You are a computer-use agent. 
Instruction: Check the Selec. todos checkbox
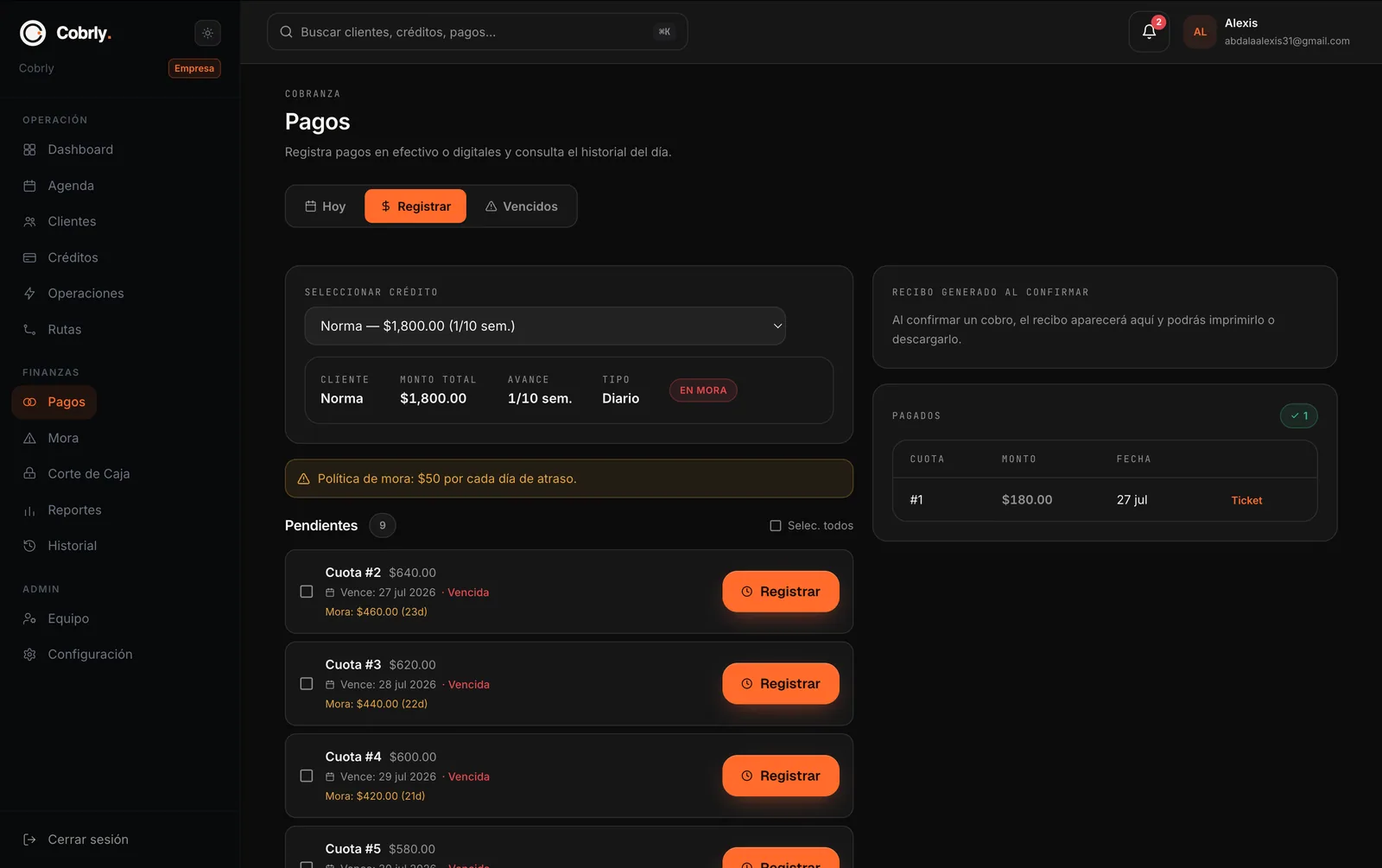click(x=776, y=526)
